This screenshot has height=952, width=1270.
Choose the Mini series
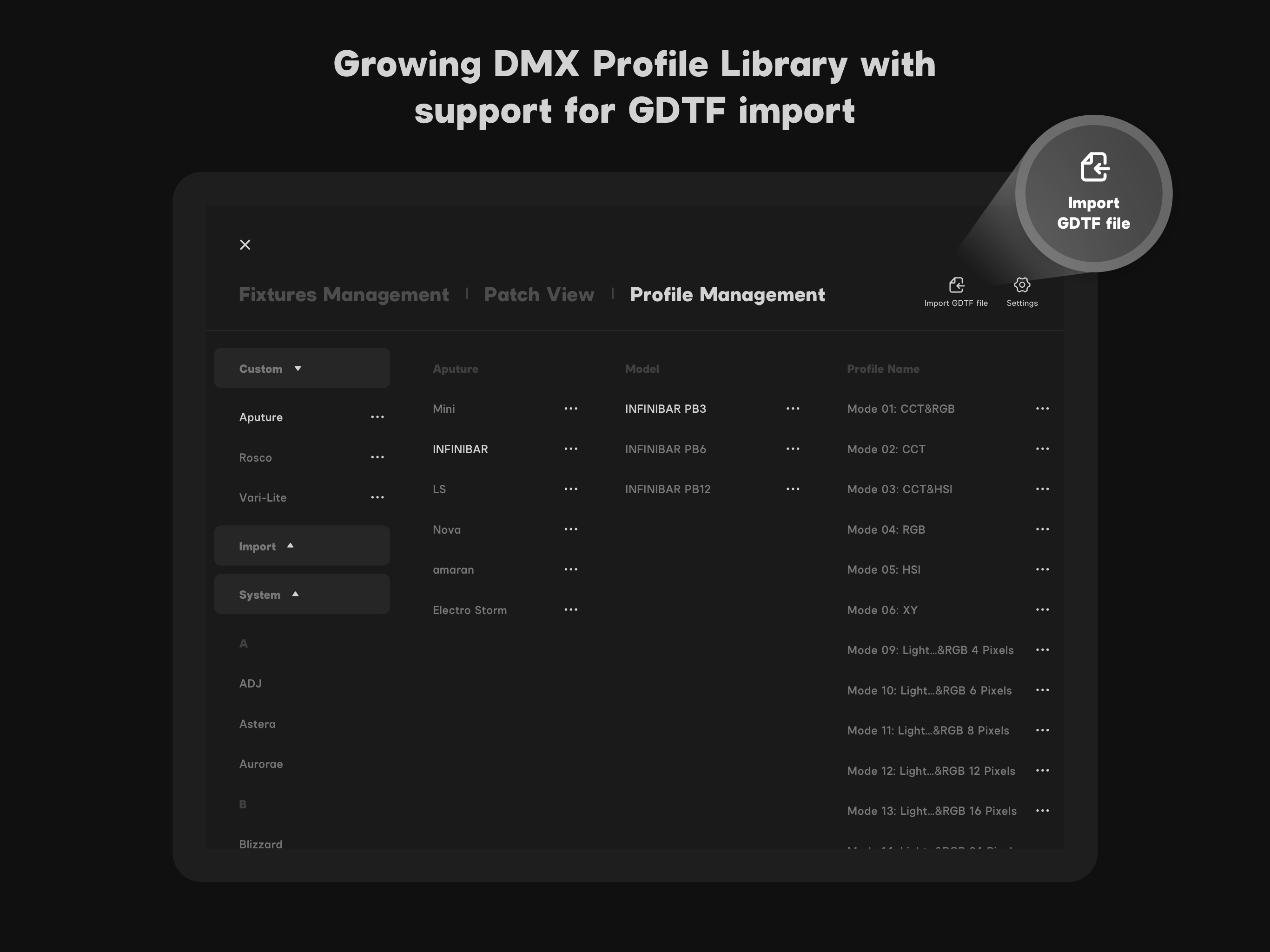pyautogui.click(x=444, y=409)
